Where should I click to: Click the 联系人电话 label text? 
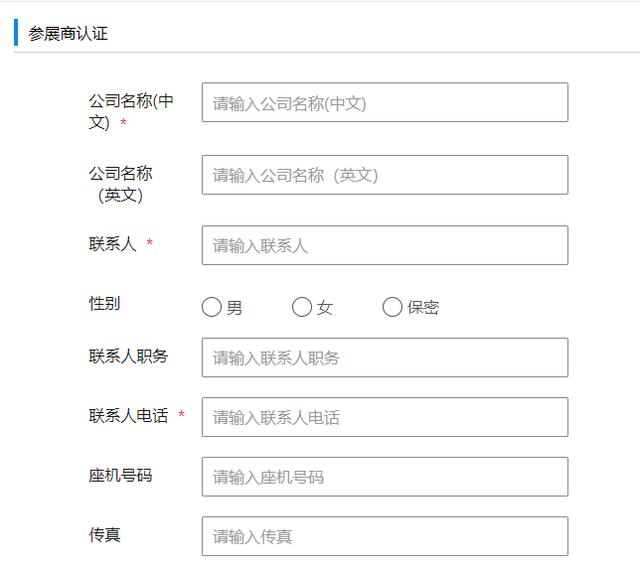[129, 415]
